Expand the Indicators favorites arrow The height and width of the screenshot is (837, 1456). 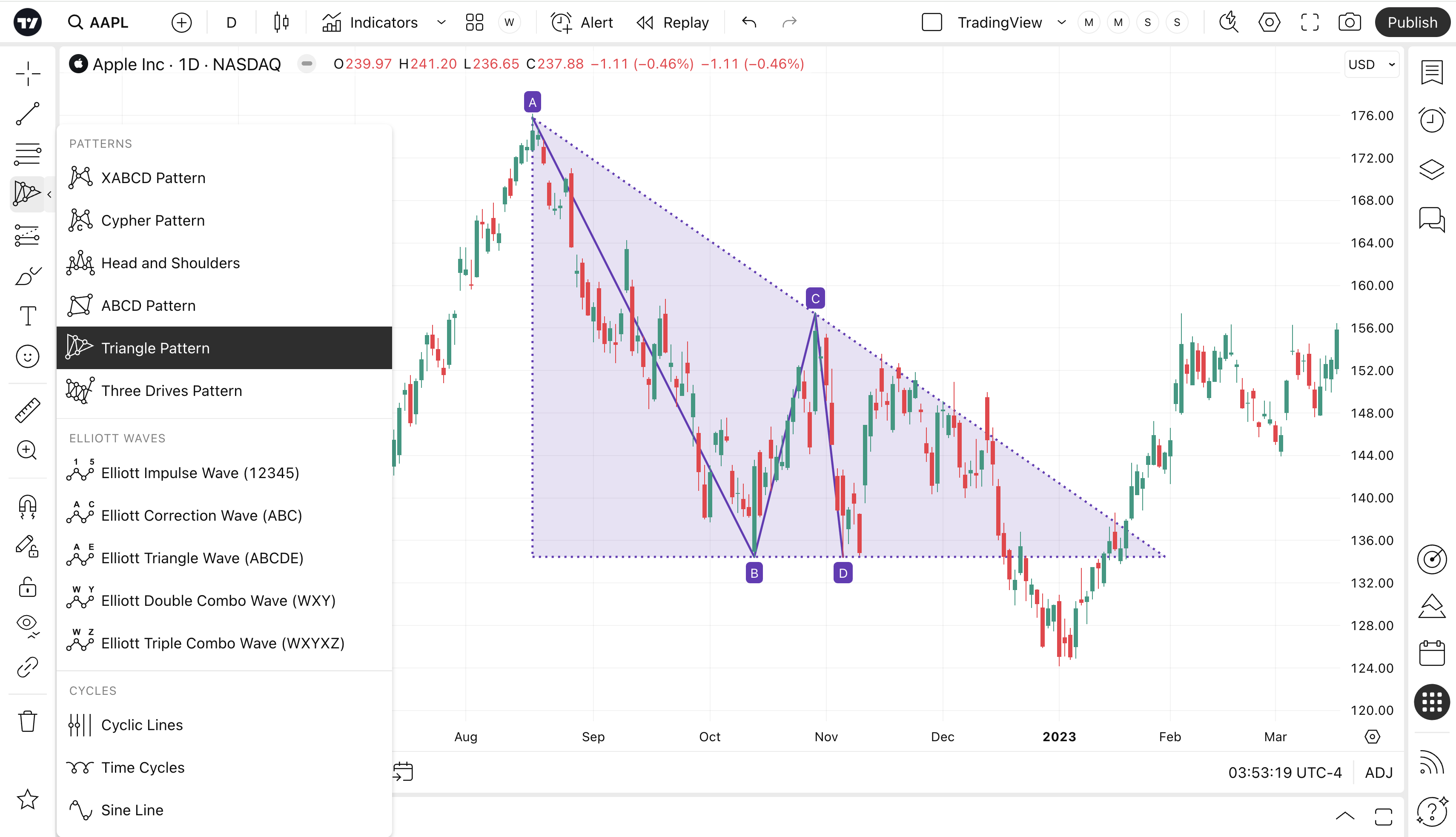point(441,23)
